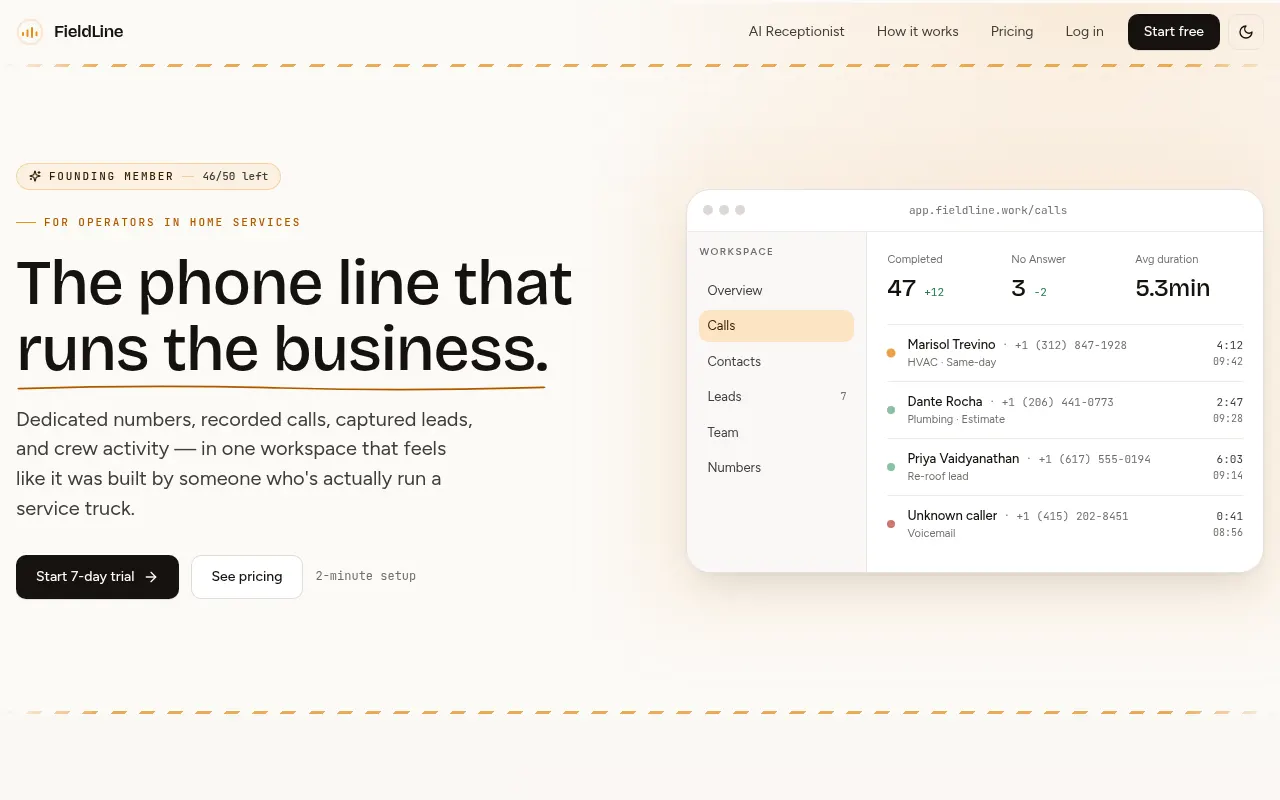1280x800 pixels.
Task: Click the Avg duration value 5.3min
Action: (x=1172, y=288)
